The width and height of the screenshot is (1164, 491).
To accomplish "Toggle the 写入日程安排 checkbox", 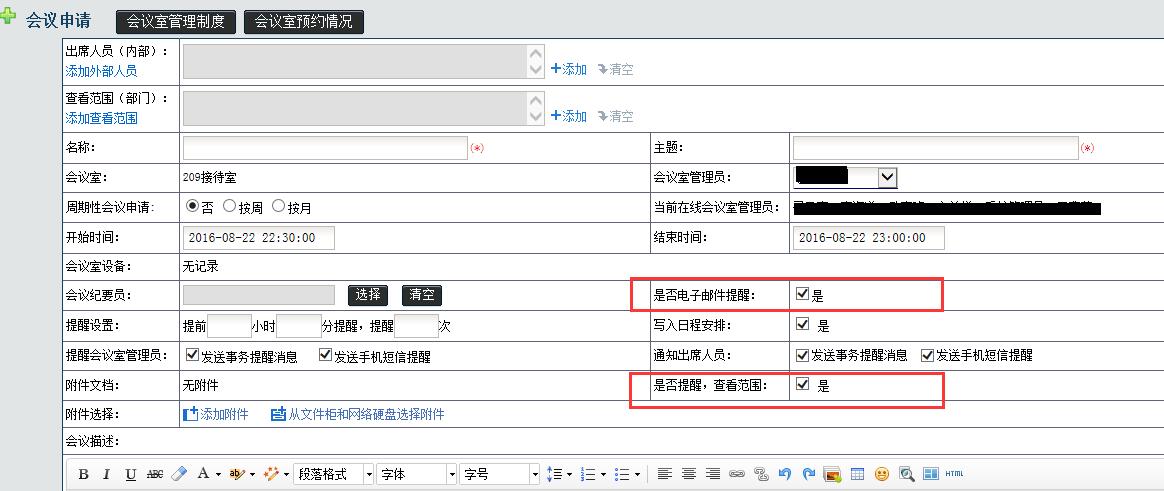I will click(x=802, y=324).
